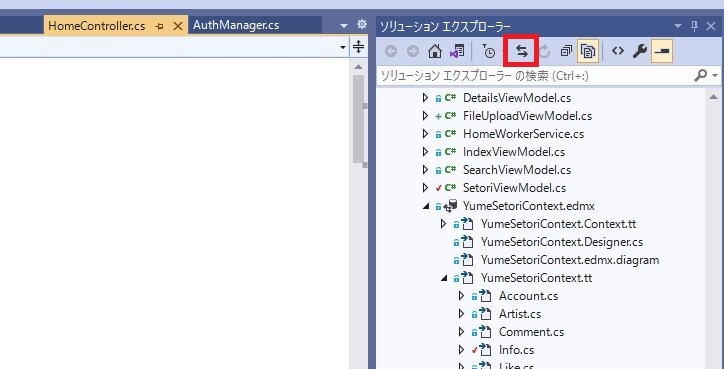The image size is (724, 369).
Task: Click the C# icon beside SetoriViewModel.cs
Action: point(450,188)
